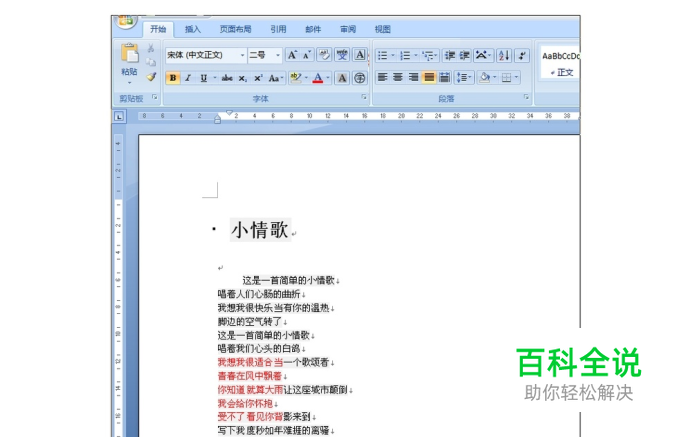Toggle Align Left
The height and width of the screenshot is (437, 692).
coord(382,77)
